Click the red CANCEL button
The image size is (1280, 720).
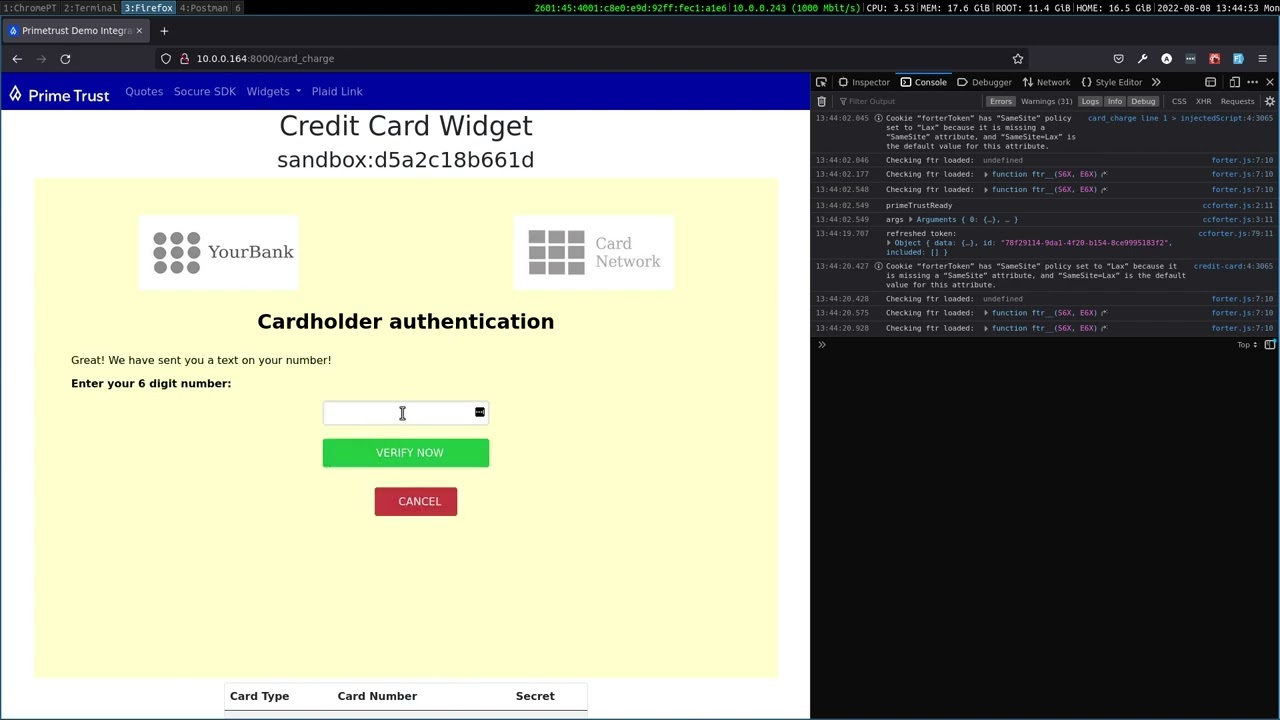pos(416,502)
